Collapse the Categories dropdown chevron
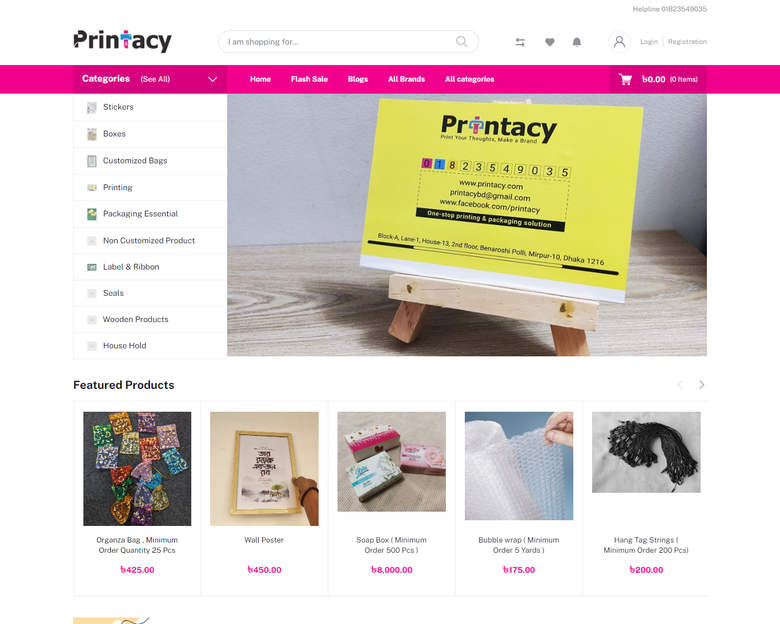Viewport: 780px width, 624px height. [x=212, y=79]
